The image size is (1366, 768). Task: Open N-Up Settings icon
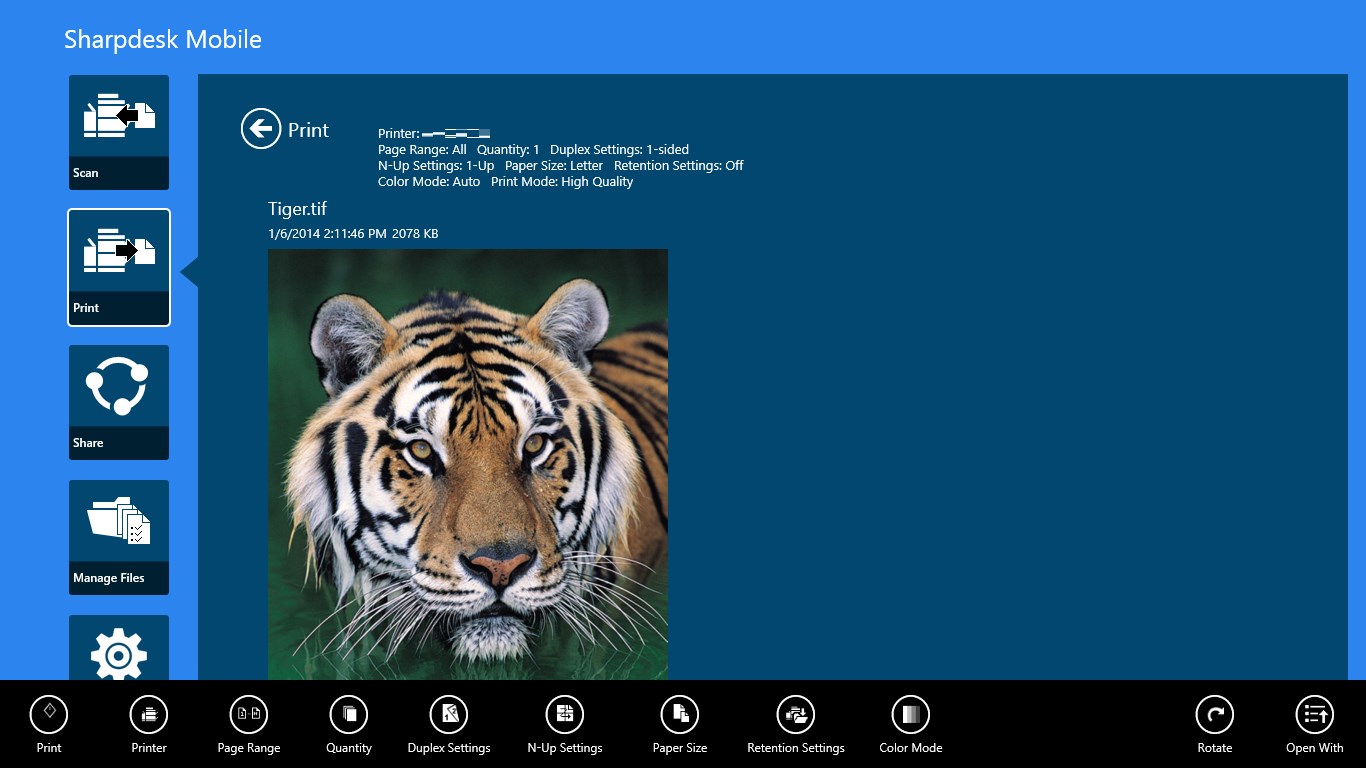point(565,714)
